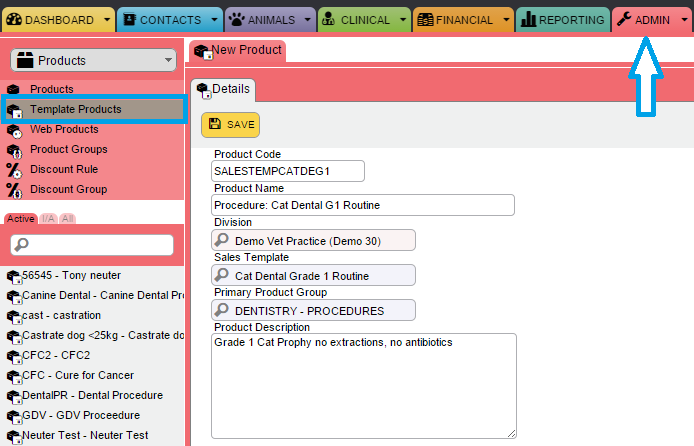Viewport: 694px width, 446px height.
Task: Click the Products box icon in sidebar
Action: pyautogui.click(x=14, y=89)
